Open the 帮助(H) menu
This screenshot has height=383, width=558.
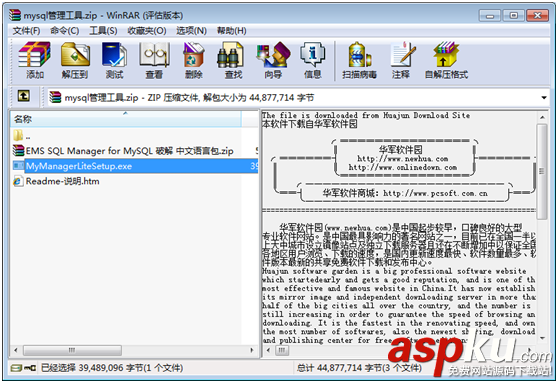232,31
